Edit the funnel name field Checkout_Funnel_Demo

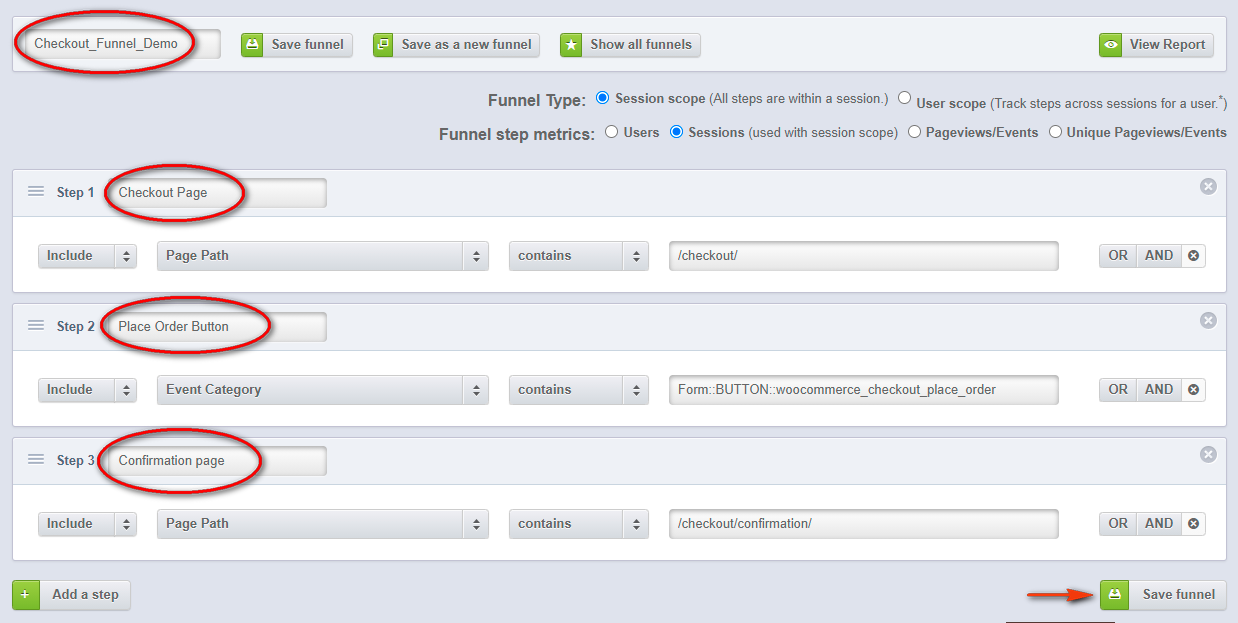tap(122, 44)
